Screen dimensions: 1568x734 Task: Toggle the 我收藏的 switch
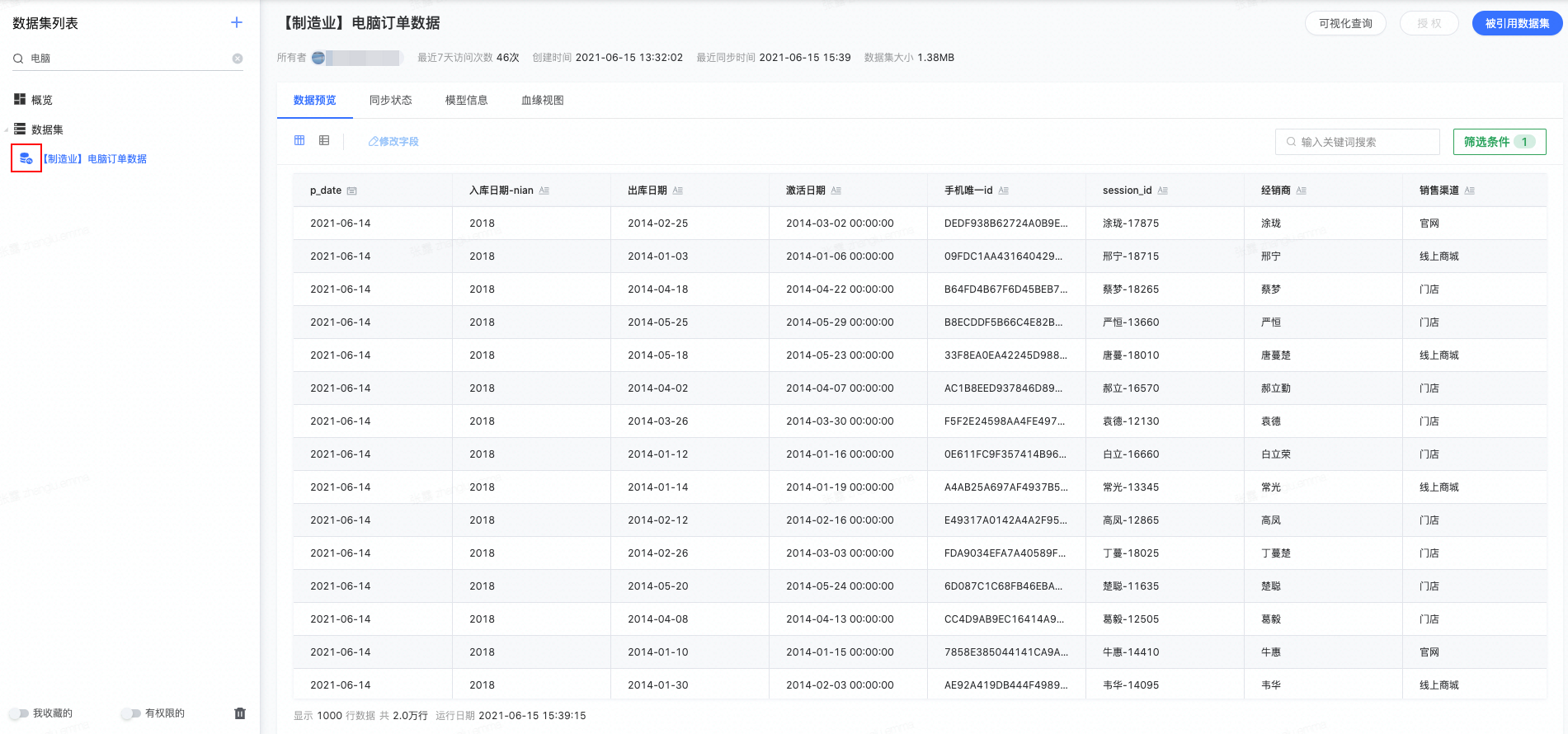(18, 713)
